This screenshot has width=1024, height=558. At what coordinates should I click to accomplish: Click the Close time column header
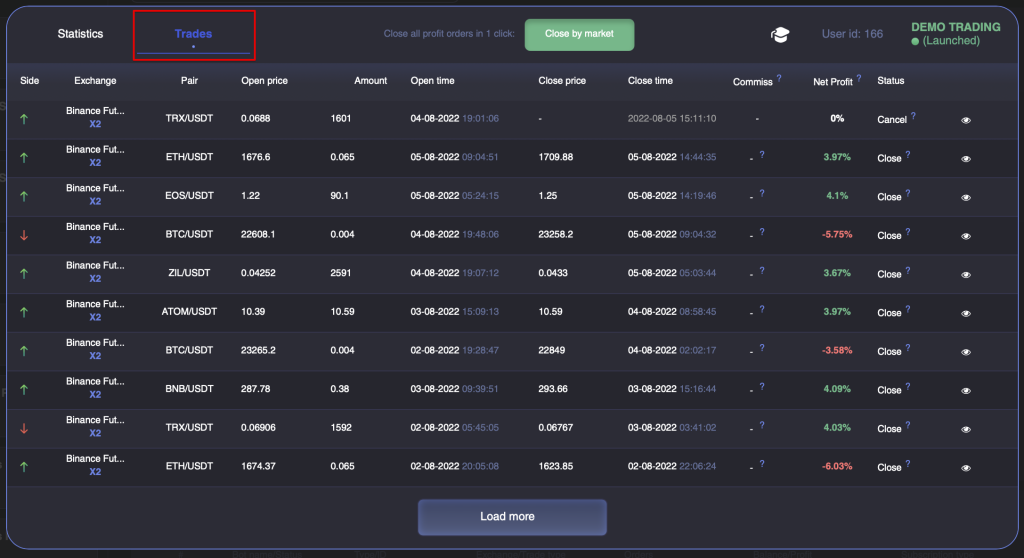tap(650, 80)
